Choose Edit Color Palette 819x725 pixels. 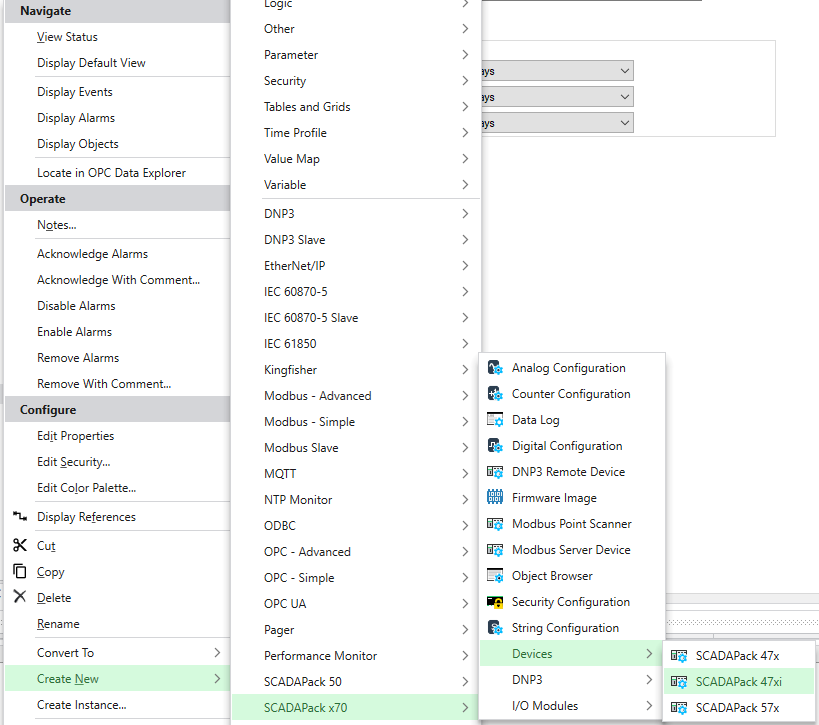(87, 488)
